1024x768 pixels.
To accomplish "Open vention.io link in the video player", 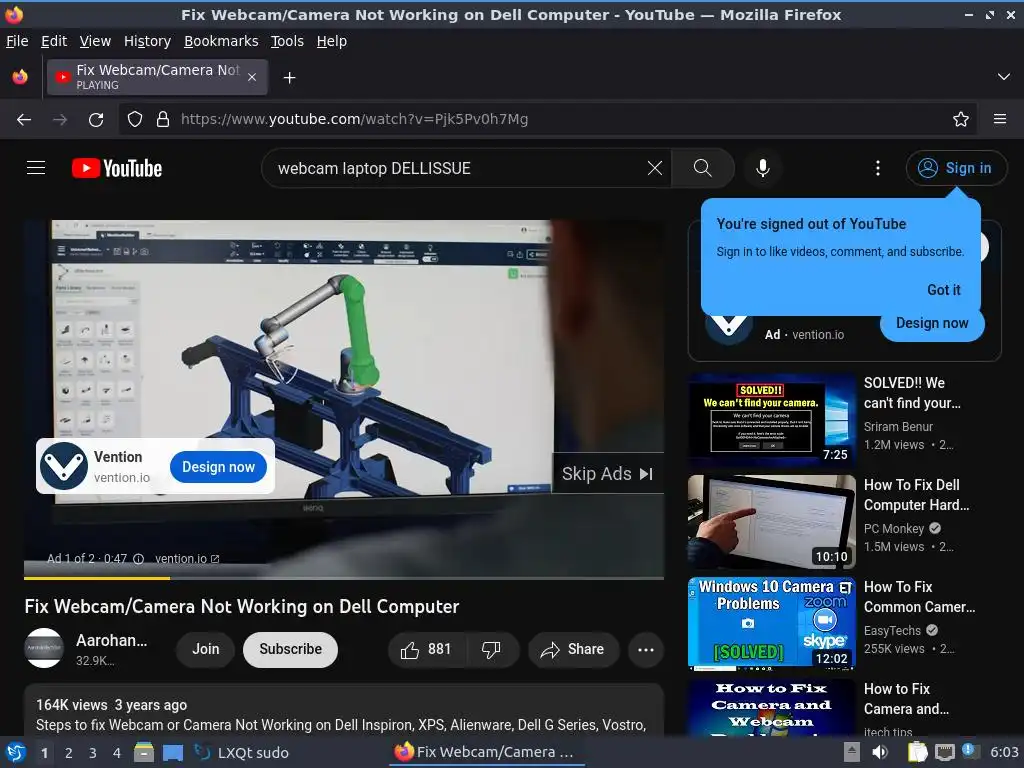I will [x=187, y=559].
